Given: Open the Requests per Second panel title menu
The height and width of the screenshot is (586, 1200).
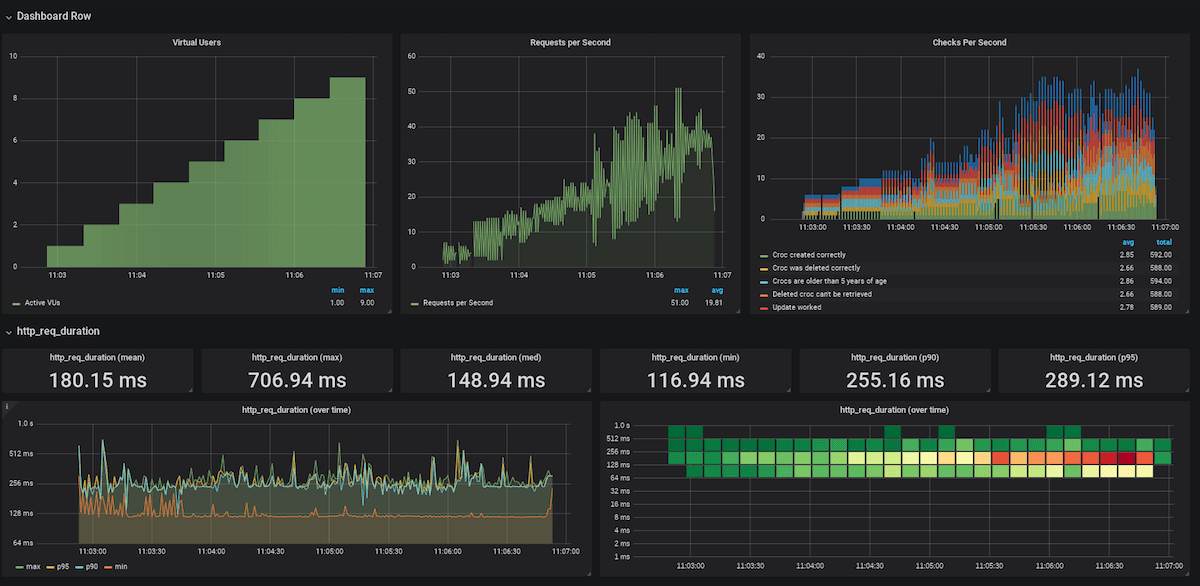Looking at the screenshot, I should tap(570, 43).
